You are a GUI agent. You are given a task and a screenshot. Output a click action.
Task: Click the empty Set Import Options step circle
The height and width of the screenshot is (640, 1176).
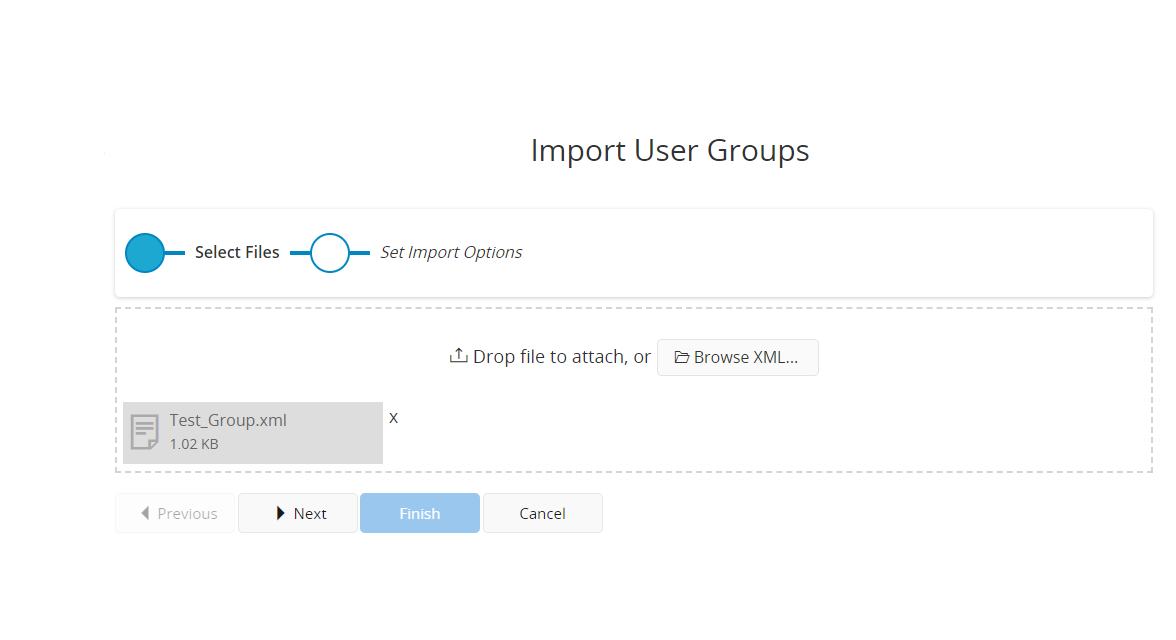(330, 253)
